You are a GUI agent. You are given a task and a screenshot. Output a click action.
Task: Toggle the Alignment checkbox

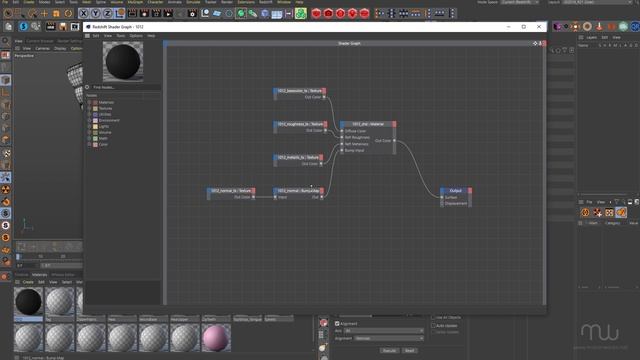[337, 324]
